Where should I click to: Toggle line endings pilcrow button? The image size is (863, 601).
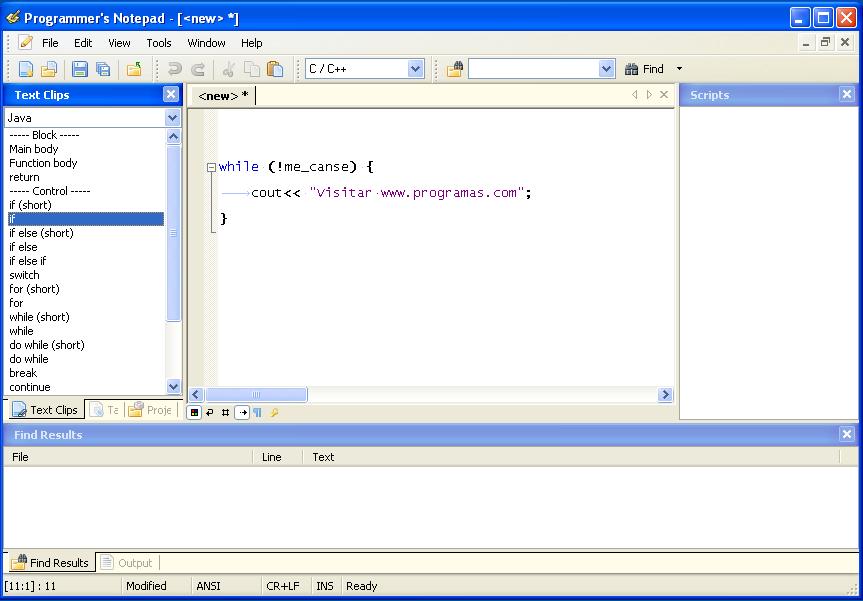tap(258, 412)
